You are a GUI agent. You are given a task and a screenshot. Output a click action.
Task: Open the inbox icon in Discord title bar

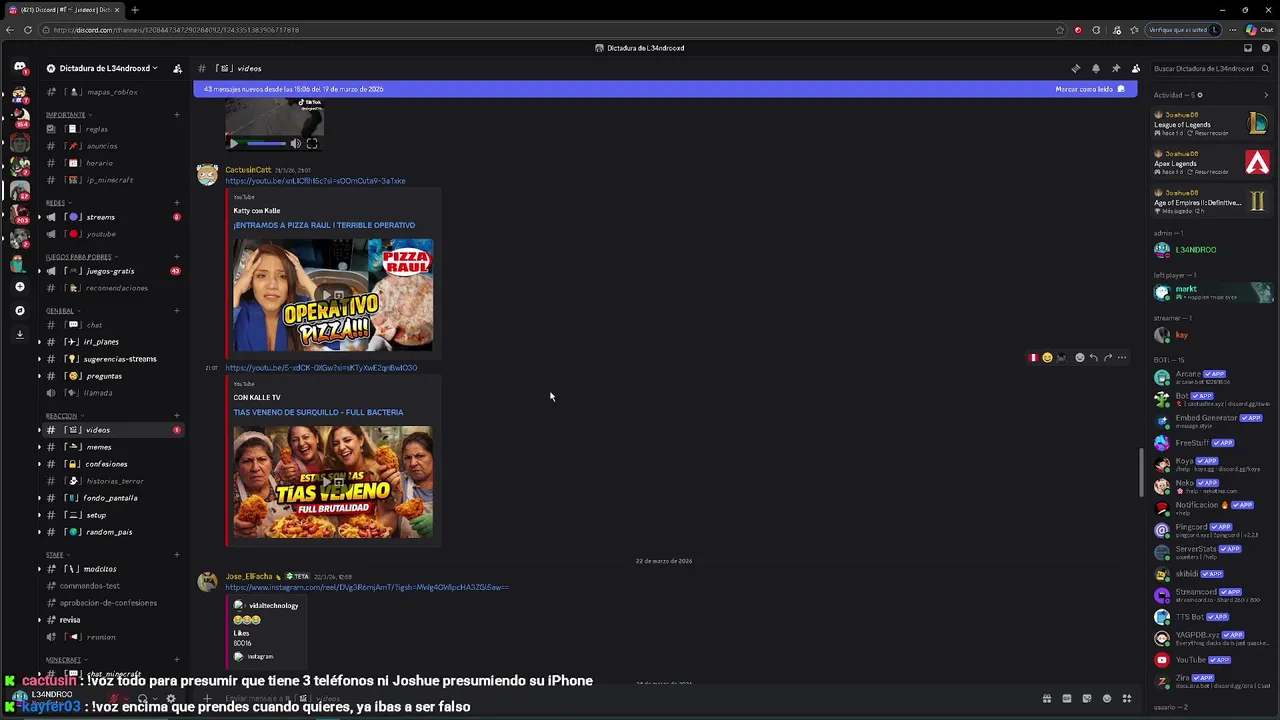pyautogui.click(x=1248, y=48)
